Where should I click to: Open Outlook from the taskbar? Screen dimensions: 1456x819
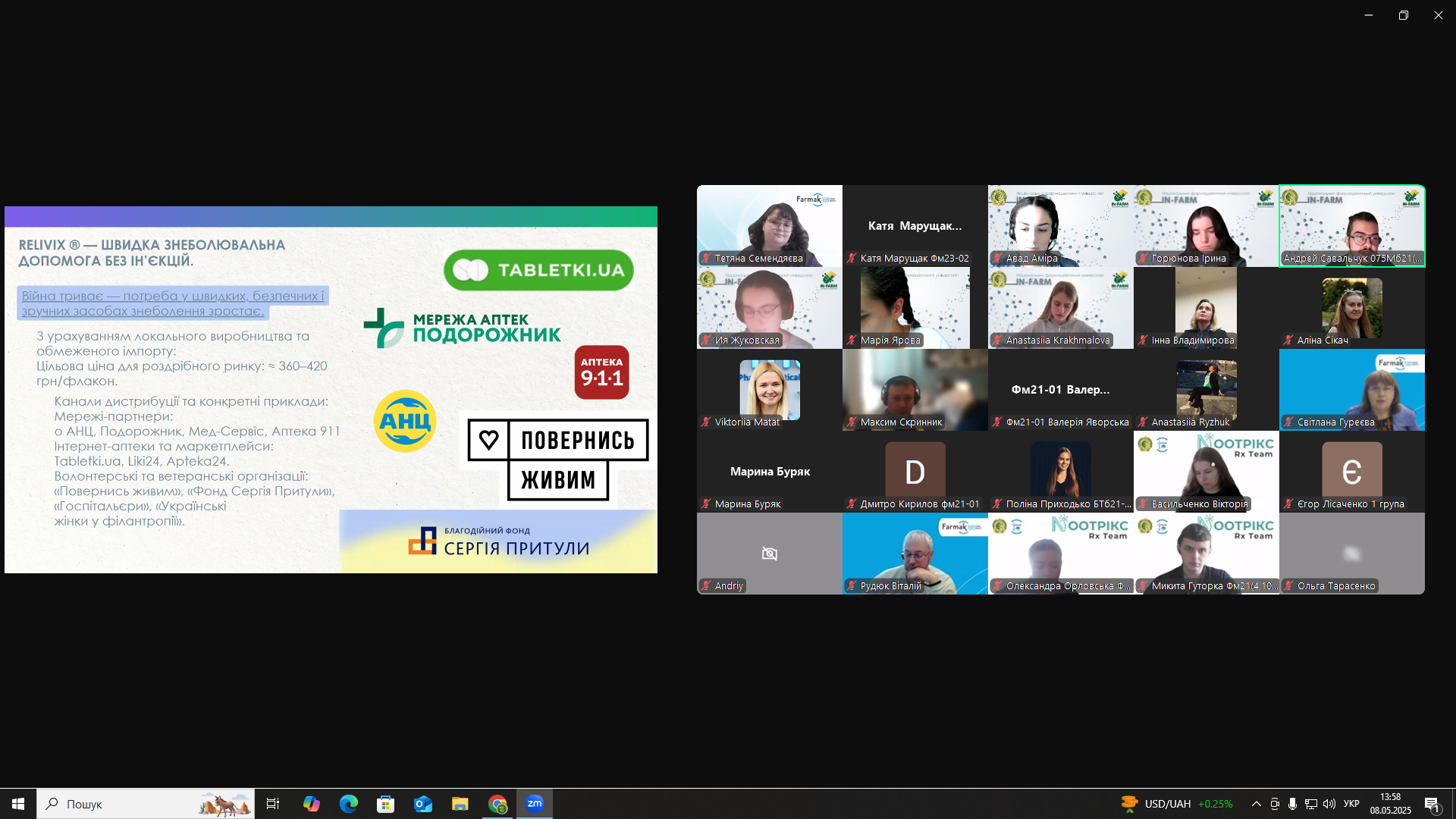tap(423, 804)
